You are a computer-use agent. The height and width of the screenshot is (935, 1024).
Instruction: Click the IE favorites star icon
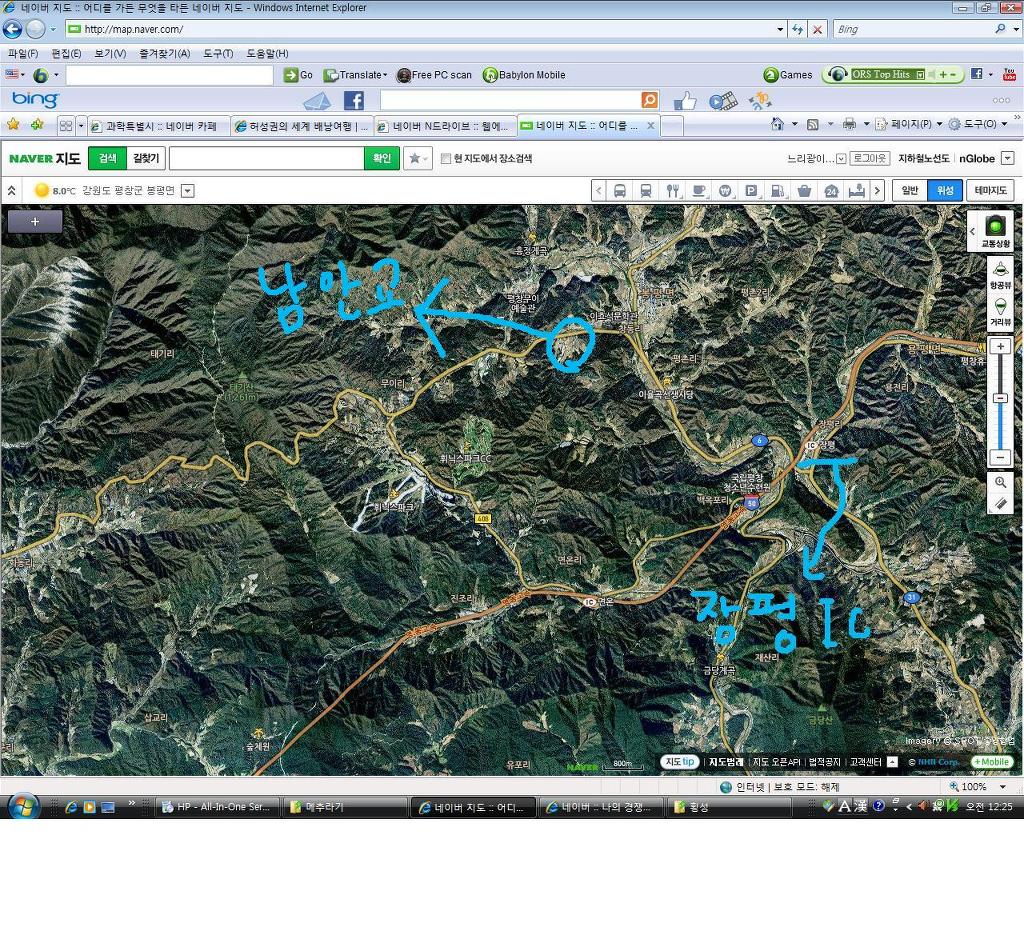click(x=12, y=124)
